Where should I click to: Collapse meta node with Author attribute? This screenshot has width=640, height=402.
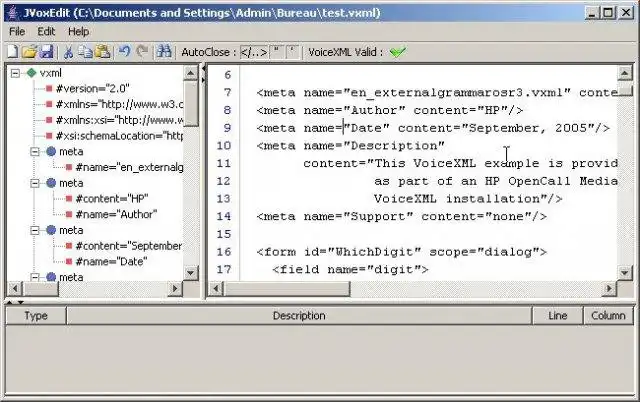(x=35, y=183)
